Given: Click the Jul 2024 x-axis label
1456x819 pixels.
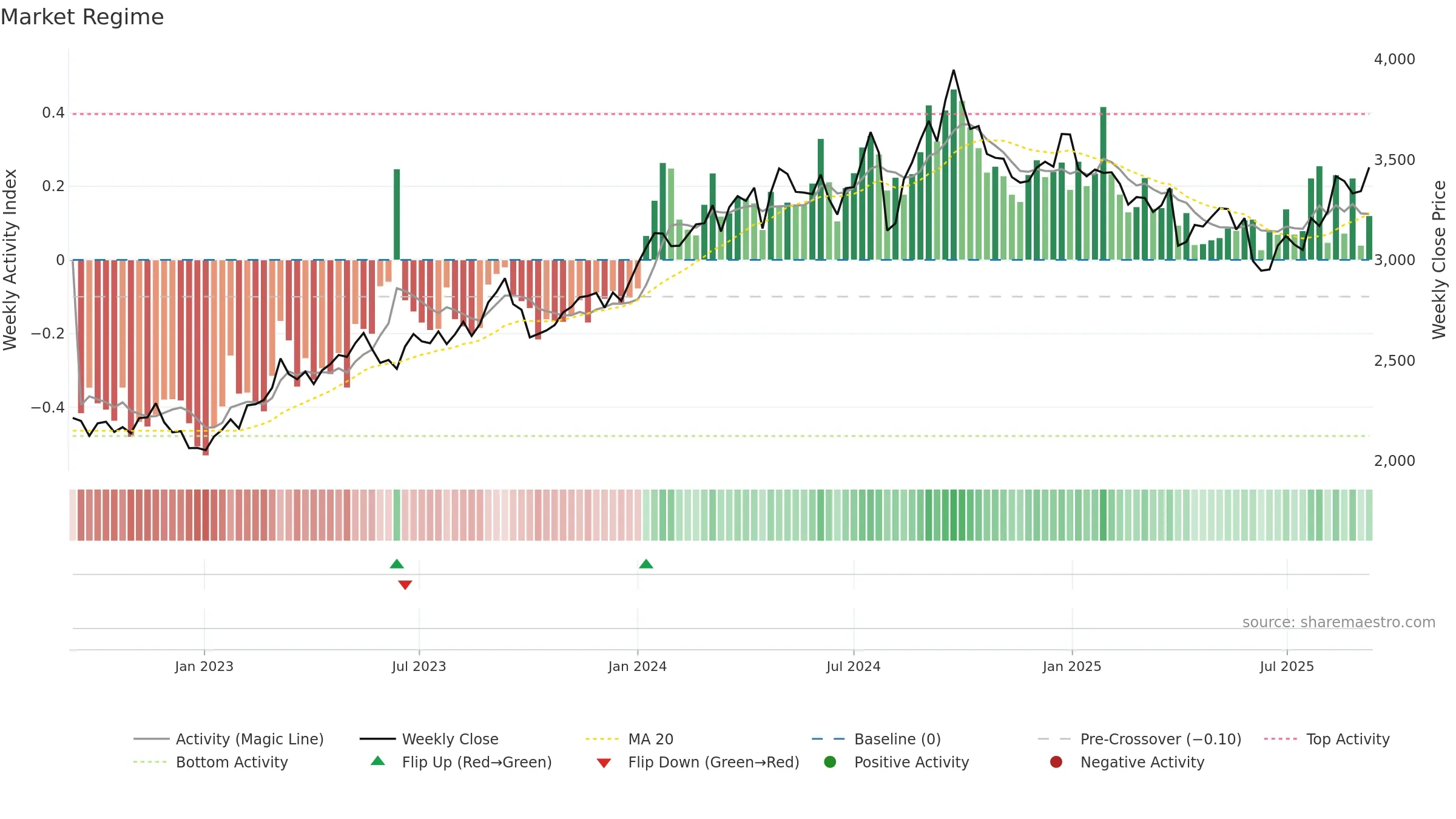Looking at the screenshot, I should pyautogui.click(x=853, y=666).
